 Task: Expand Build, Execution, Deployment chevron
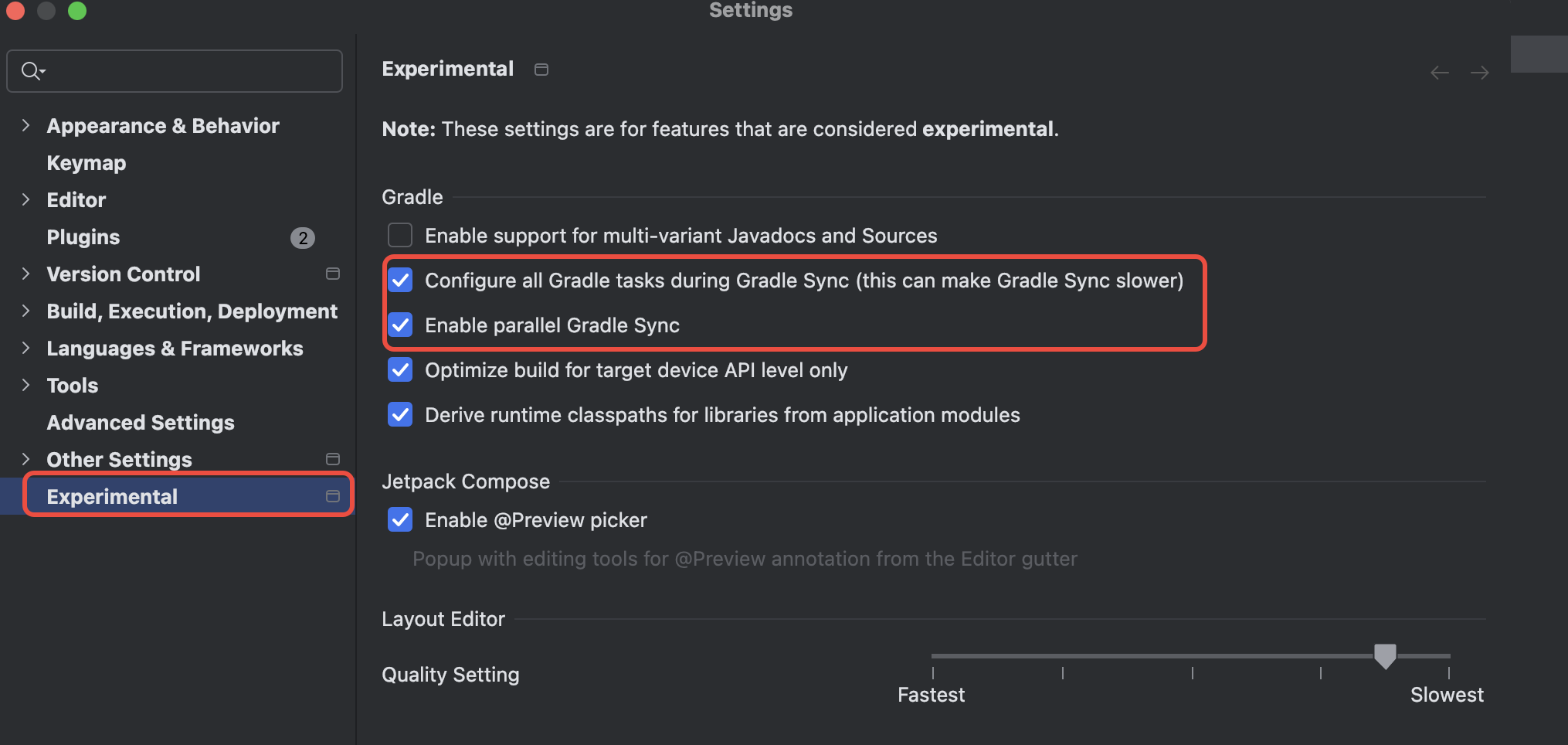pos(25,311)
